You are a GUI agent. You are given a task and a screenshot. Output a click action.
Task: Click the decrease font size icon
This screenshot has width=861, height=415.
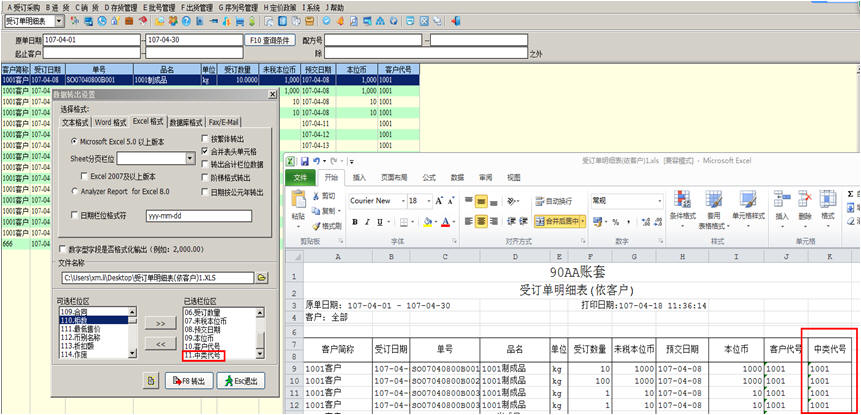coord(451,201)
